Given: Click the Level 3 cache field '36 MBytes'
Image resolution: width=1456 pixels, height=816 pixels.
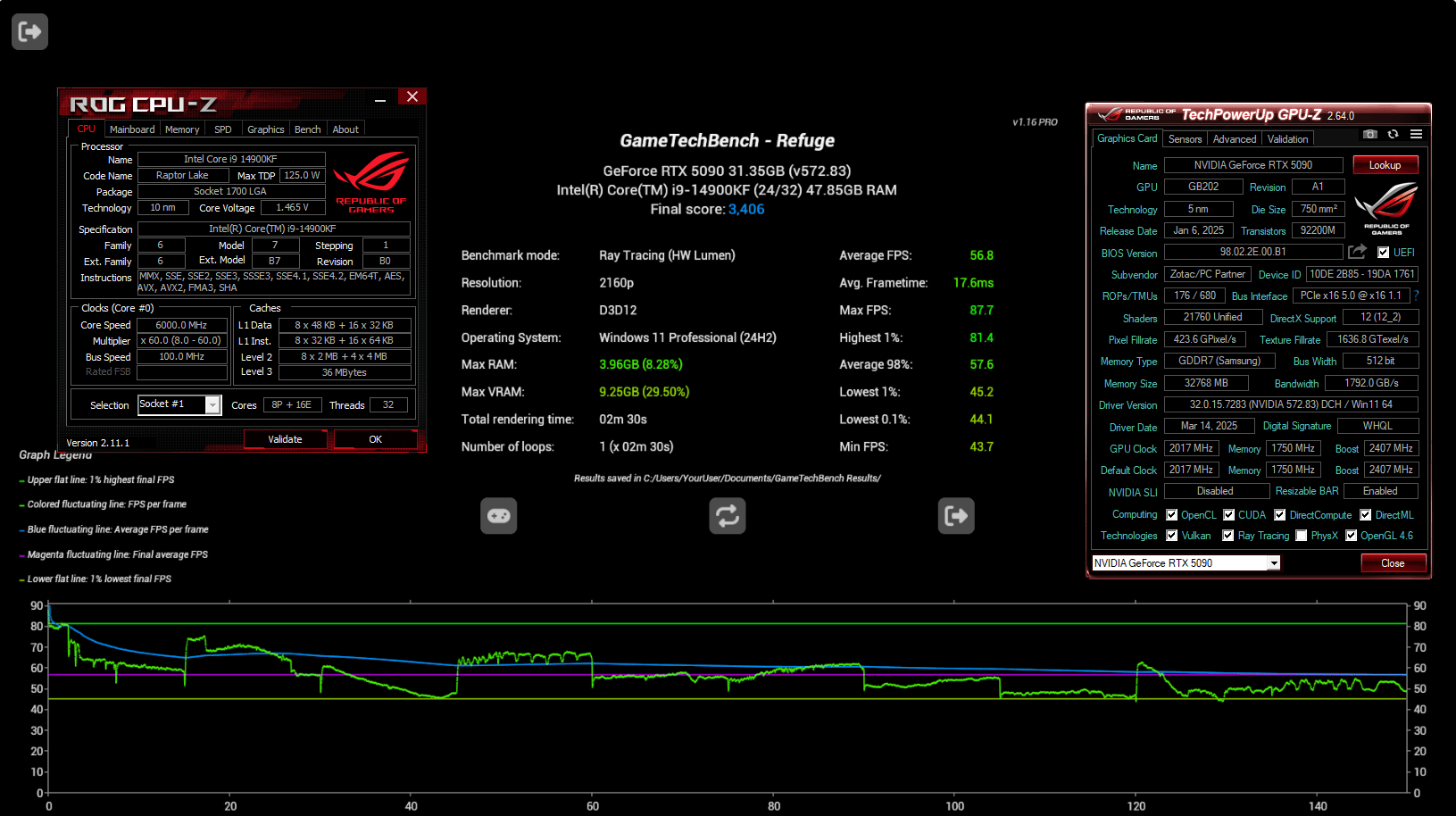Looking at the screenshot, I should 345,372.
